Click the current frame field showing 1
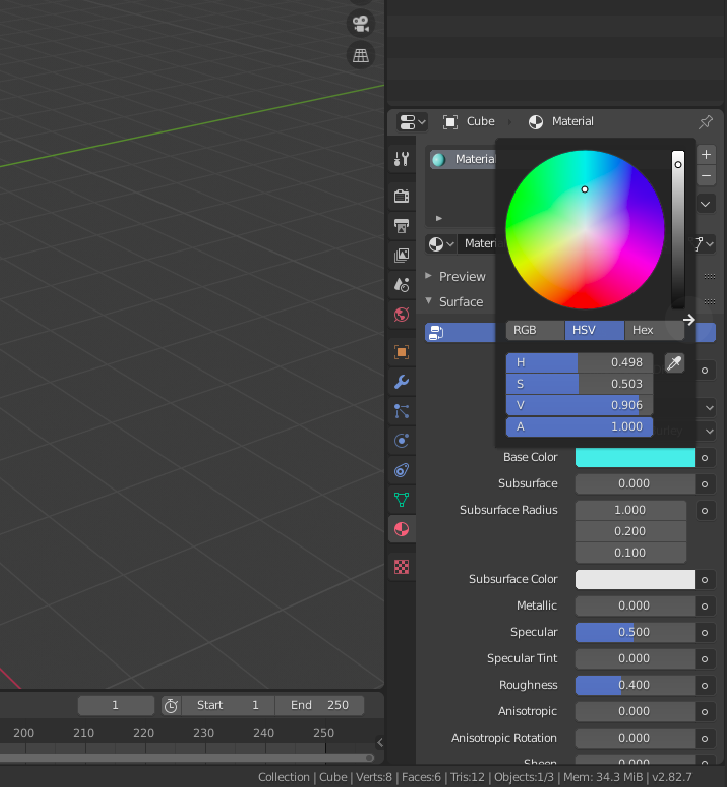Viewport: 727px width, 787px height. (116, 705)
